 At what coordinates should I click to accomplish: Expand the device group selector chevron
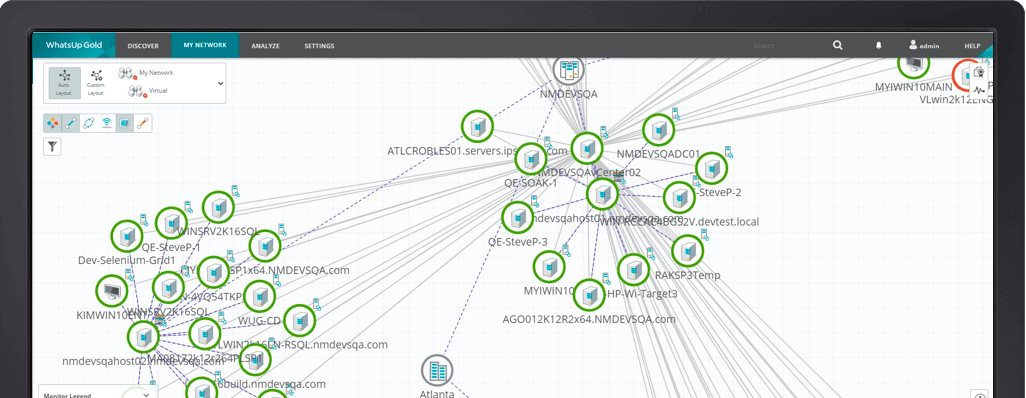[x=221, y=83]
